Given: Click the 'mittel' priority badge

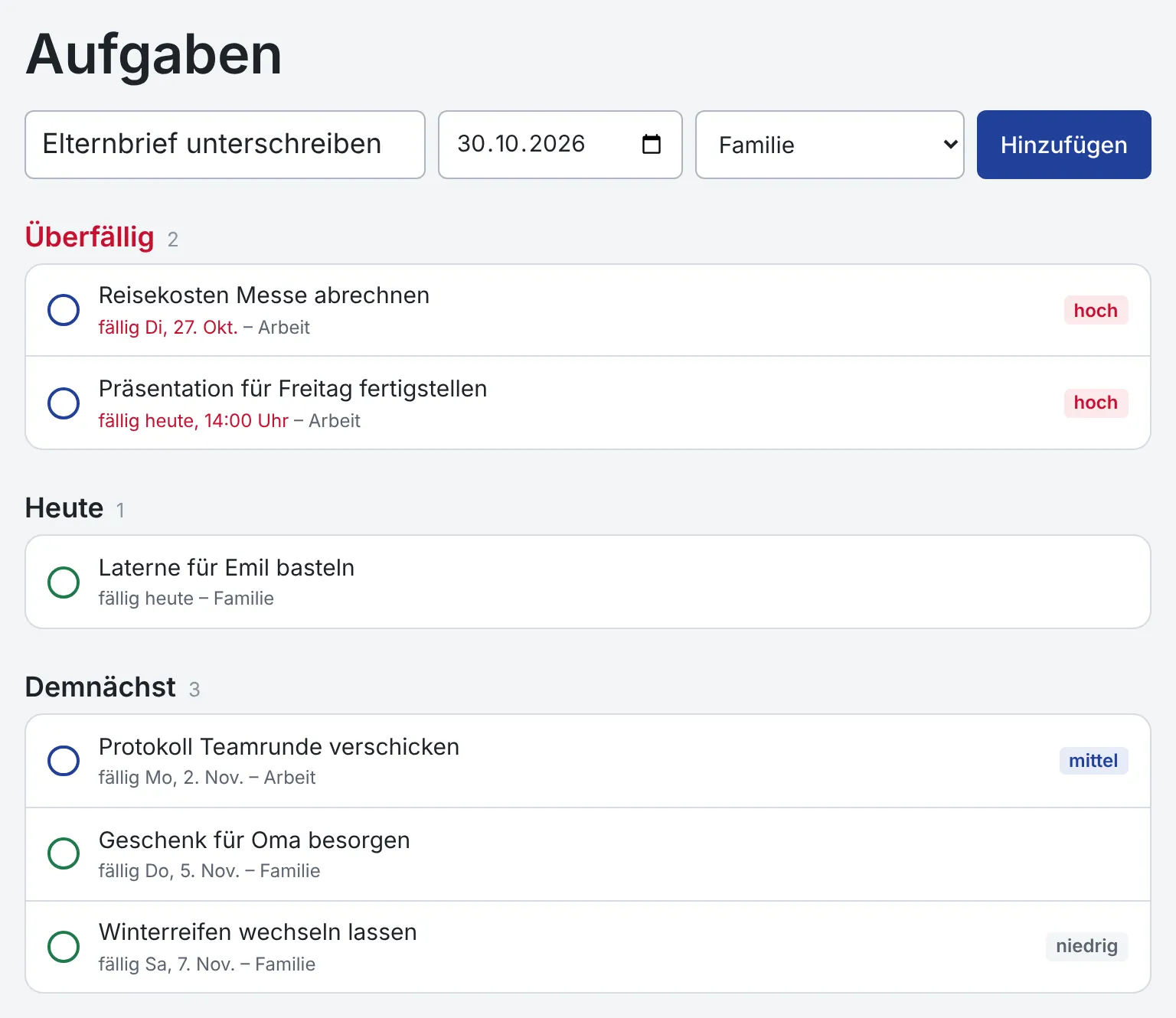Looking at the screenshot, I should 1093,761.
